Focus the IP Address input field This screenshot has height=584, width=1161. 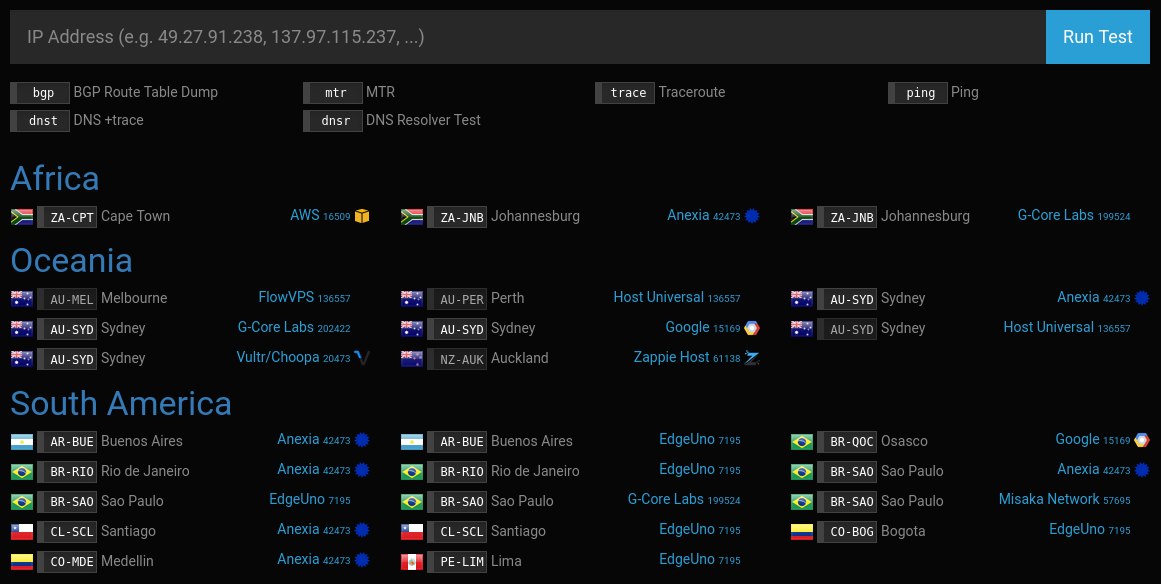(x=528, y=37)
